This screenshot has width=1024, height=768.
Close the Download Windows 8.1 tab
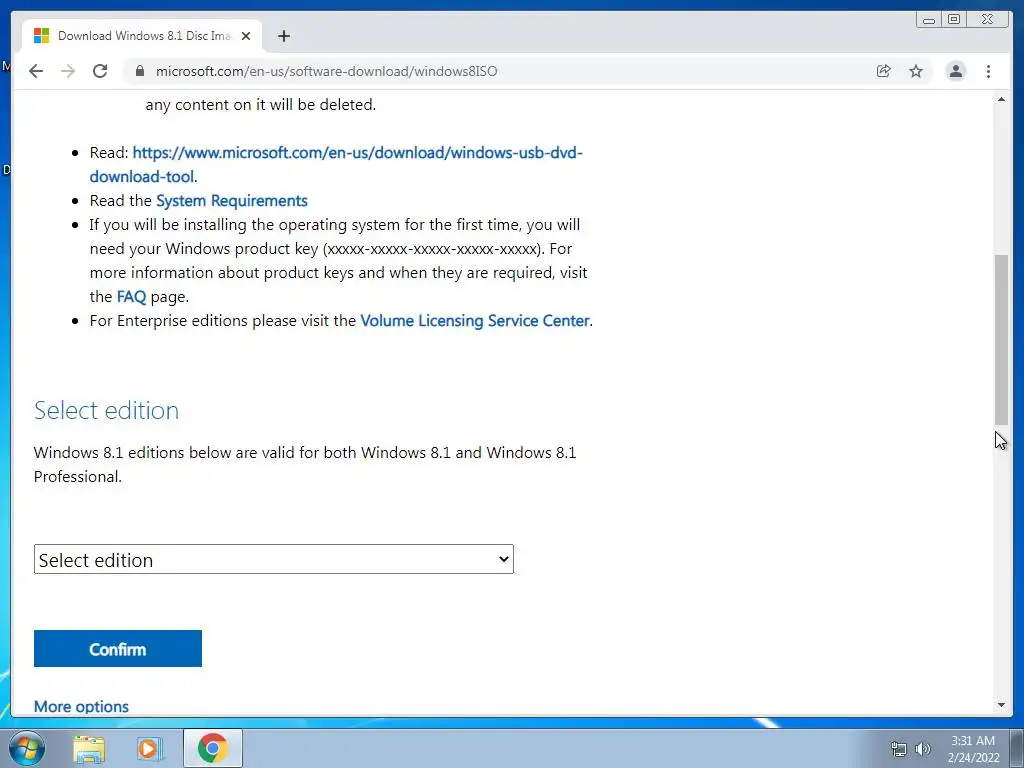[246, 36]
